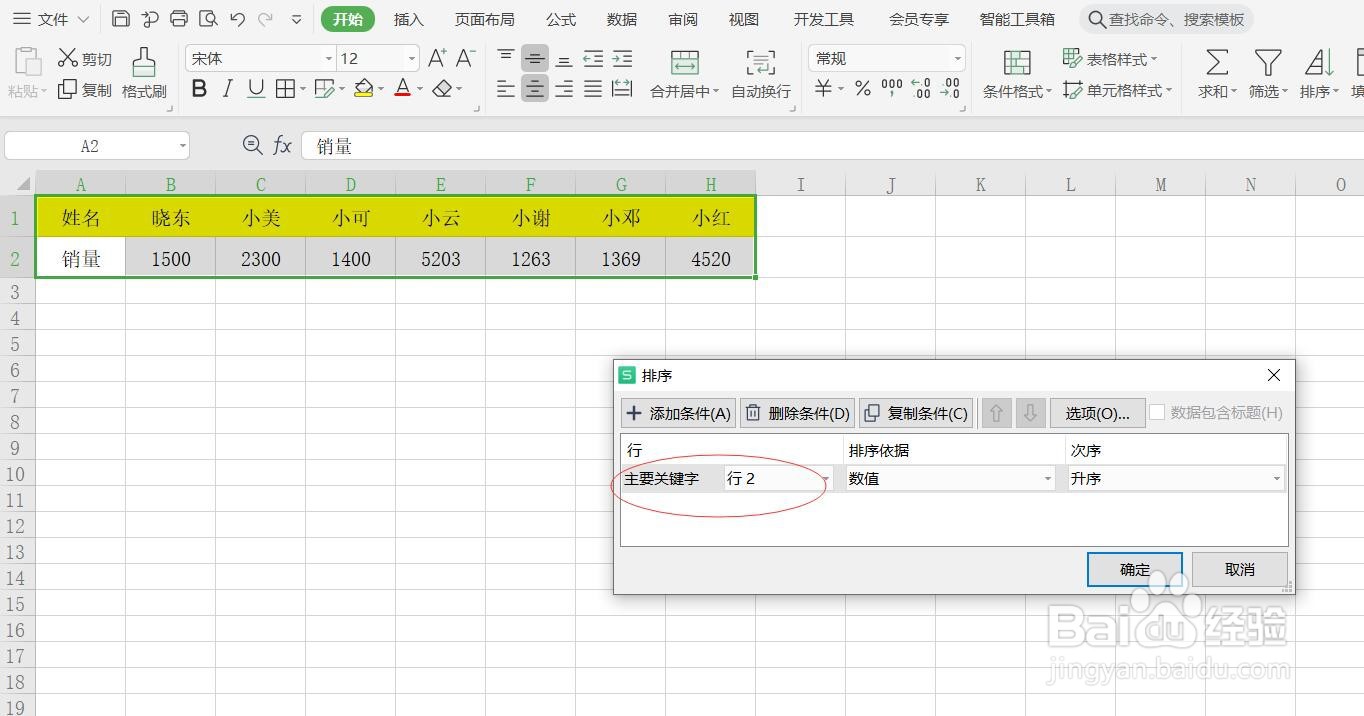
Task: Switch to 审阅 tab
Action: coord(683,19)
